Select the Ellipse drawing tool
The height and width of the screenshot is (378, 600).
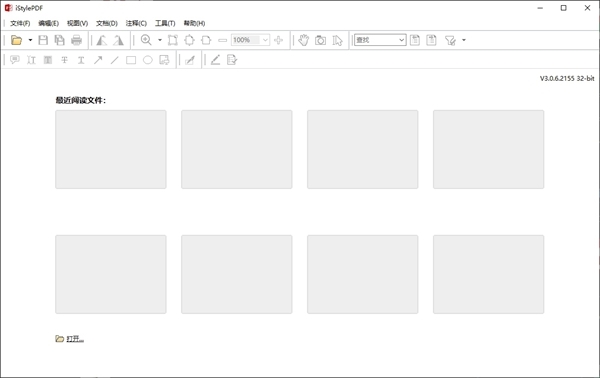coord(148,60)
